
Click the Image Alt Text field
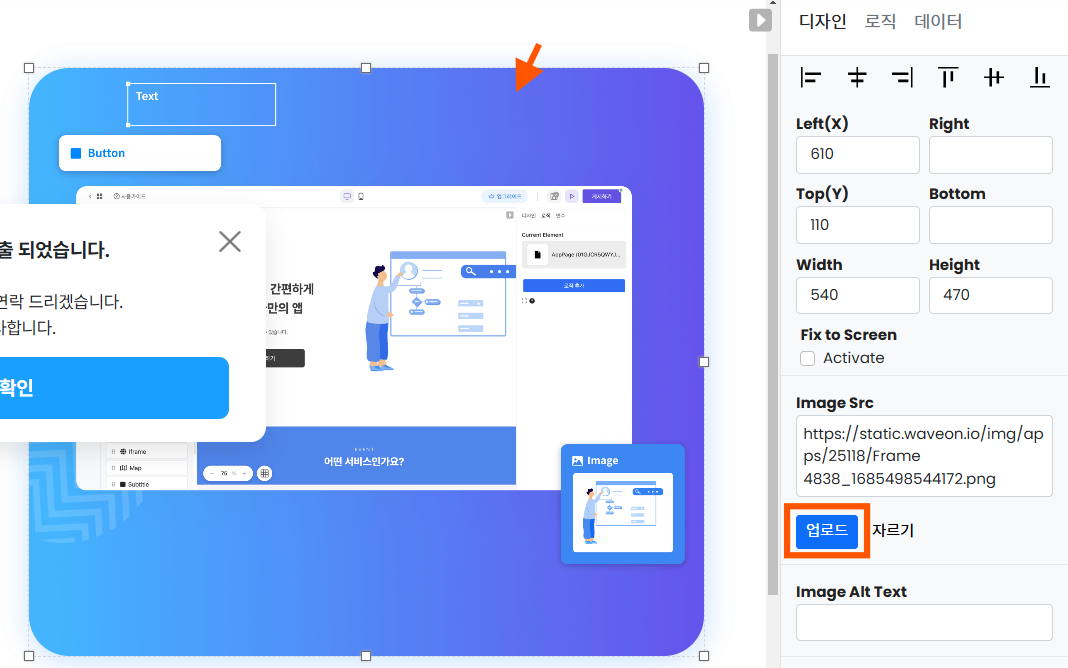point(924,622)
